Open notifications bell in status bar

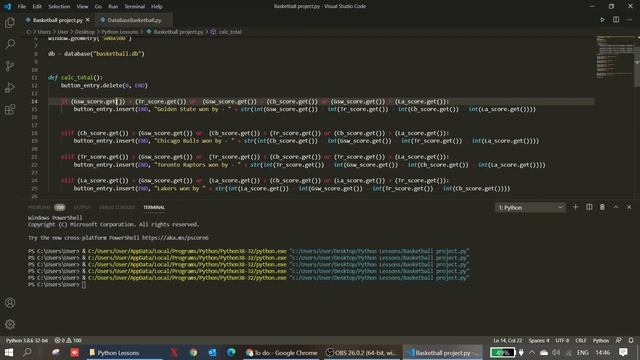631,340
